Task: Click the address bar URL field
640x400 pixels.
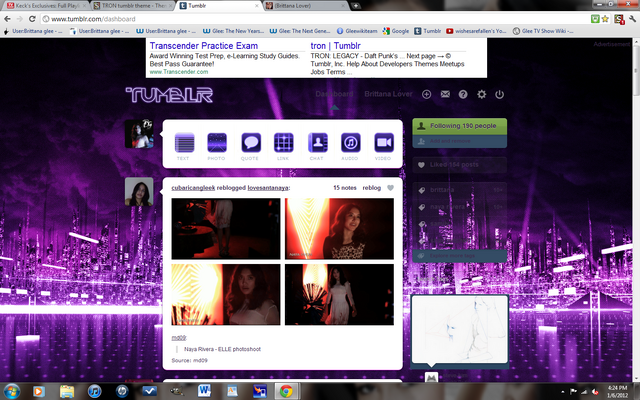Action: pos(314,19)
